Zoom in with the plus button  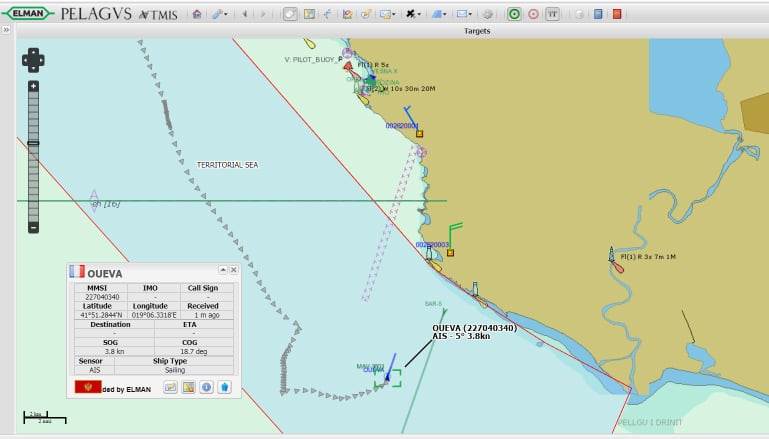pos(33,86)
